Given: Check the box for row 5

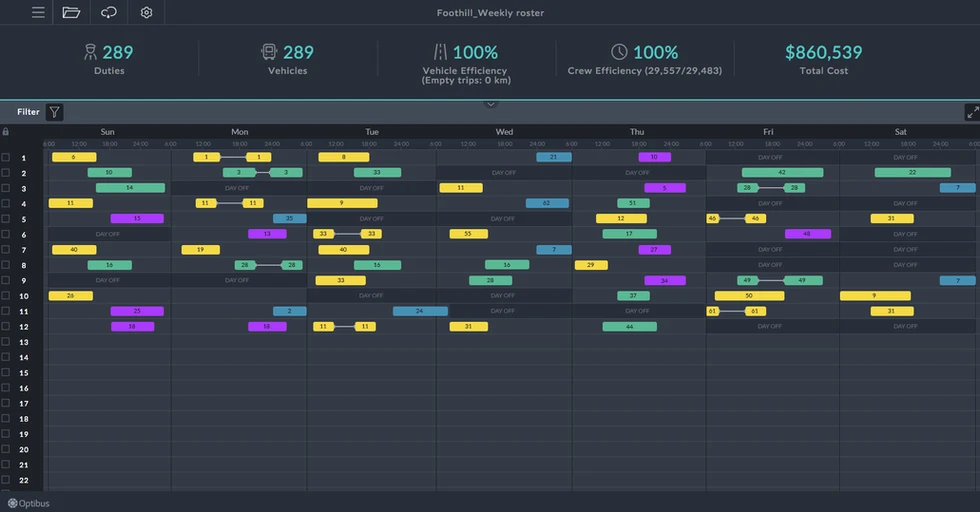Looking at the screenshot, I should (x=6, y=219).
